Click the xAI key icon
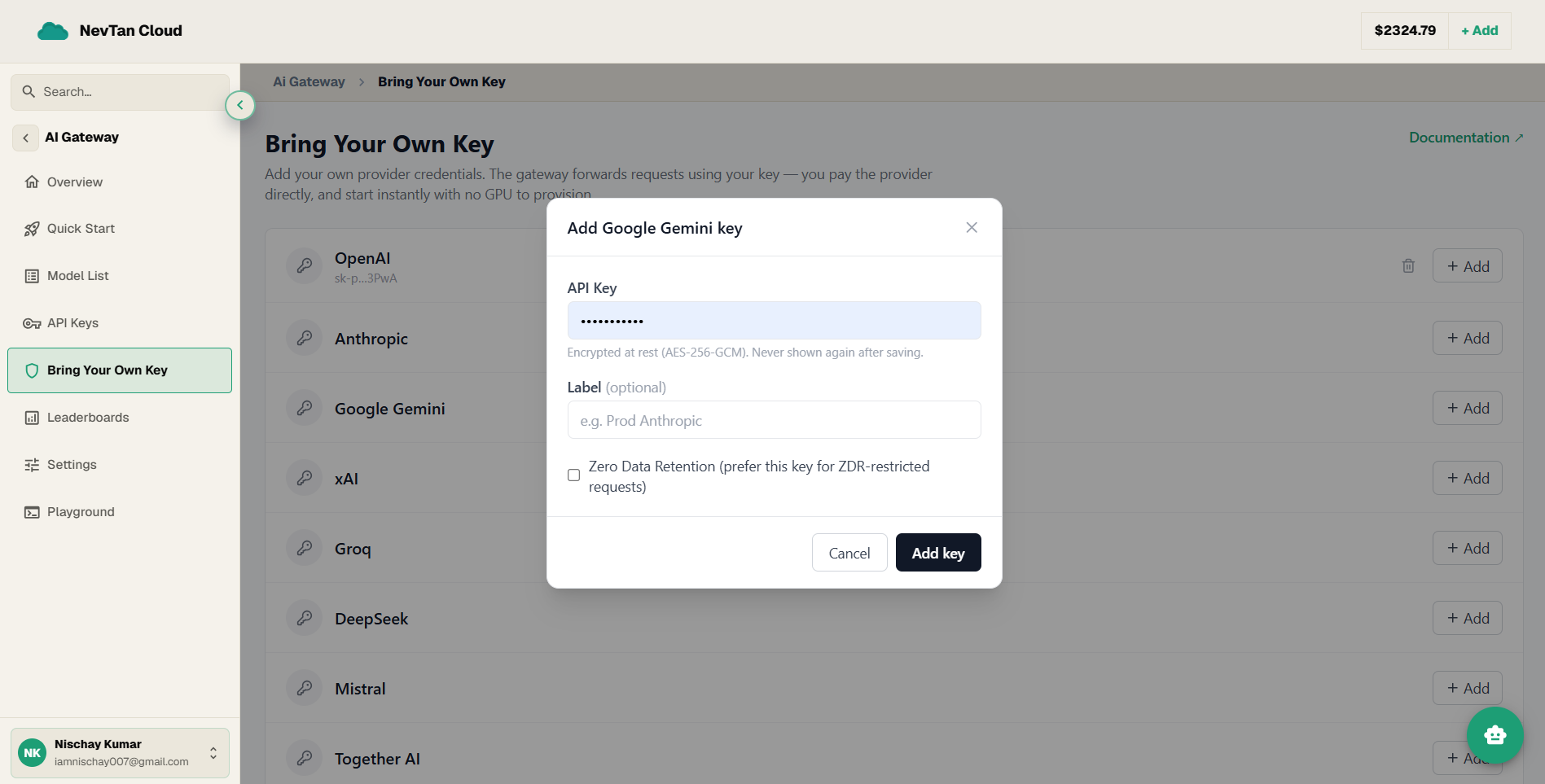The width and height of the screenshot is (1545, 784). (x=305, y=478)
